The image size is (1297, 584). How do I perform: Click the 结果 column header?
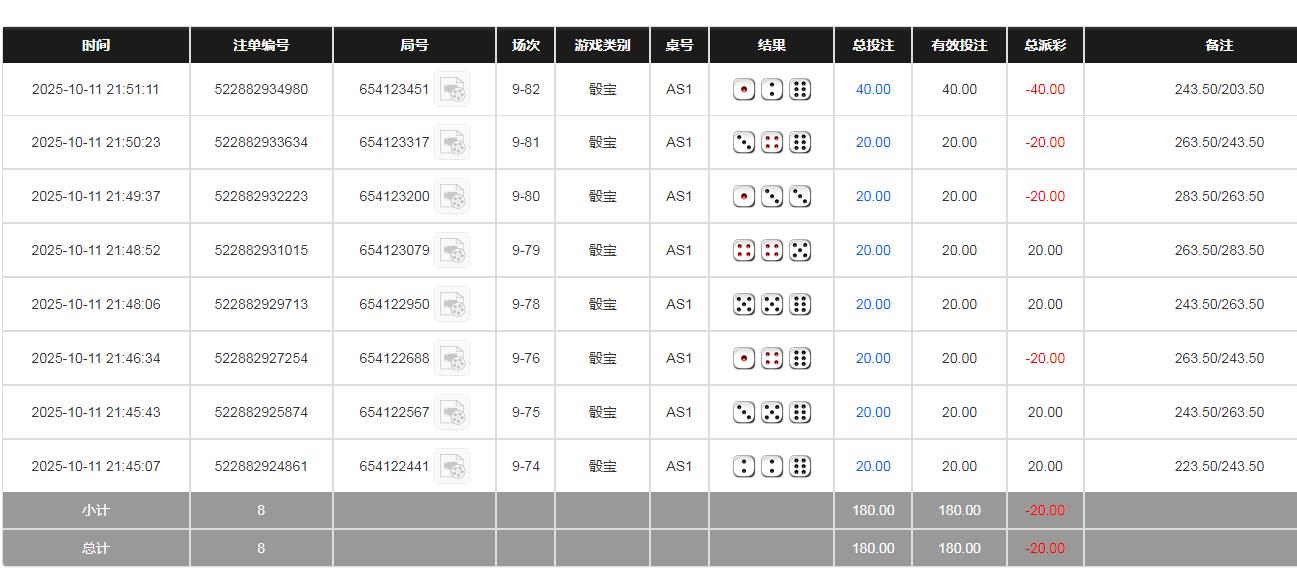pyautogui.click(x=772, y=46)
